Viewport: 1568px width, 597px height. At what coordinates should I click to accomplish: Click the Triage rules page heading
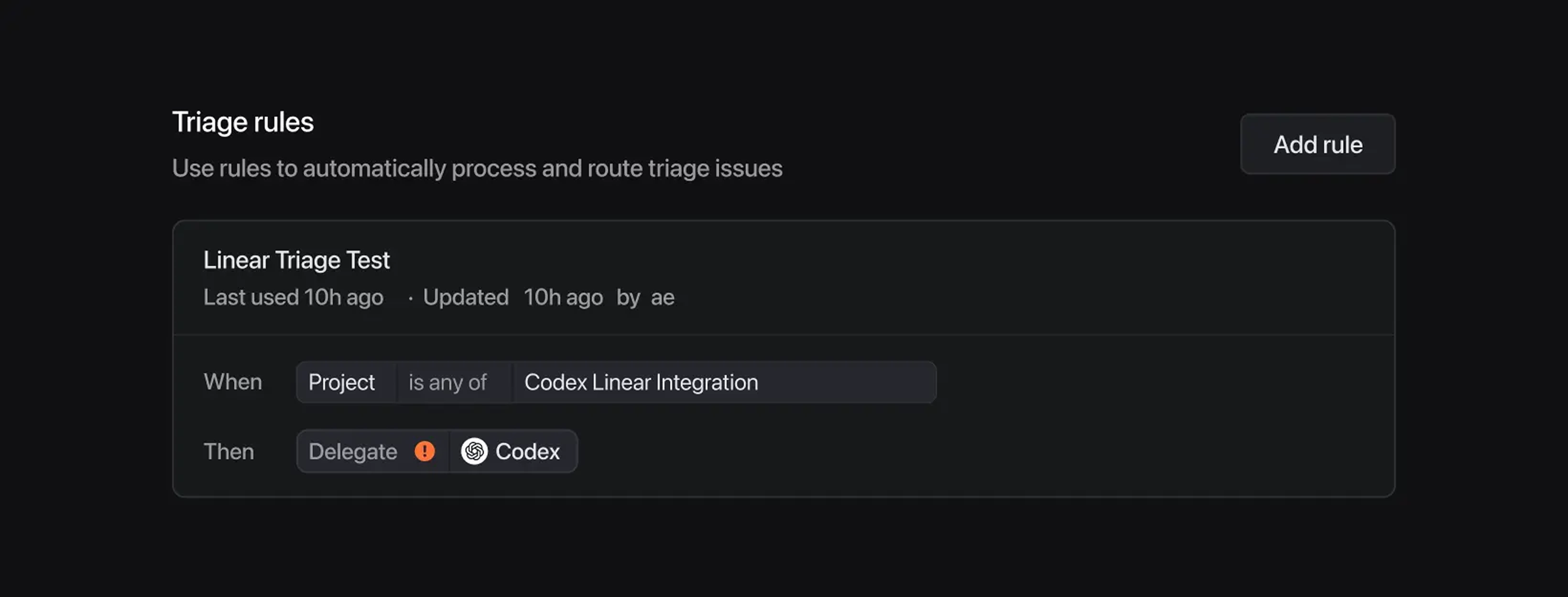click(243, 122)
